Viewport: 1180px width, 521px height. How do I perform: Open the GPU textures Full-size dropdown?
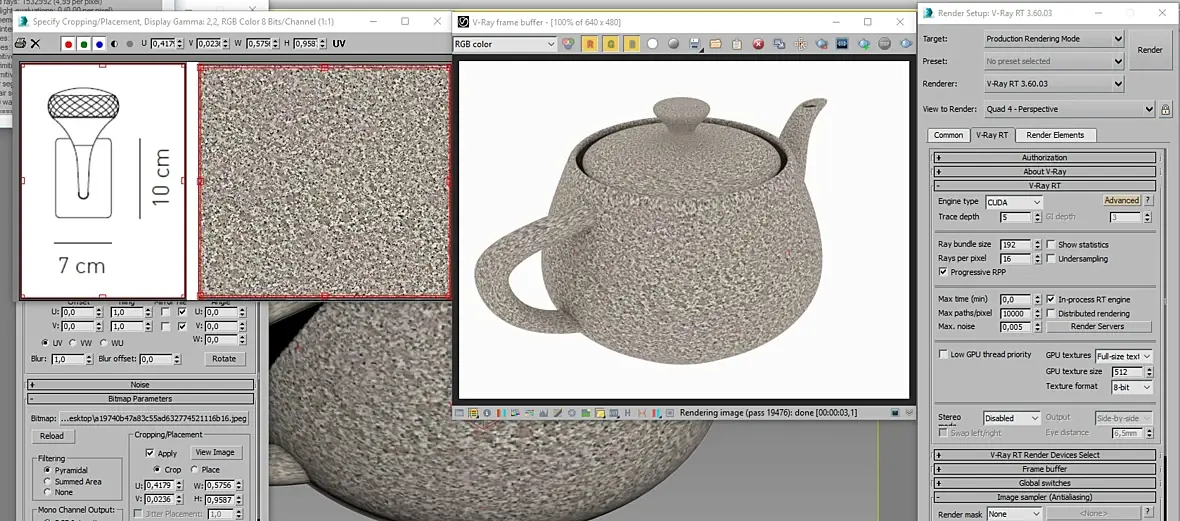[x=1124, y=356]
